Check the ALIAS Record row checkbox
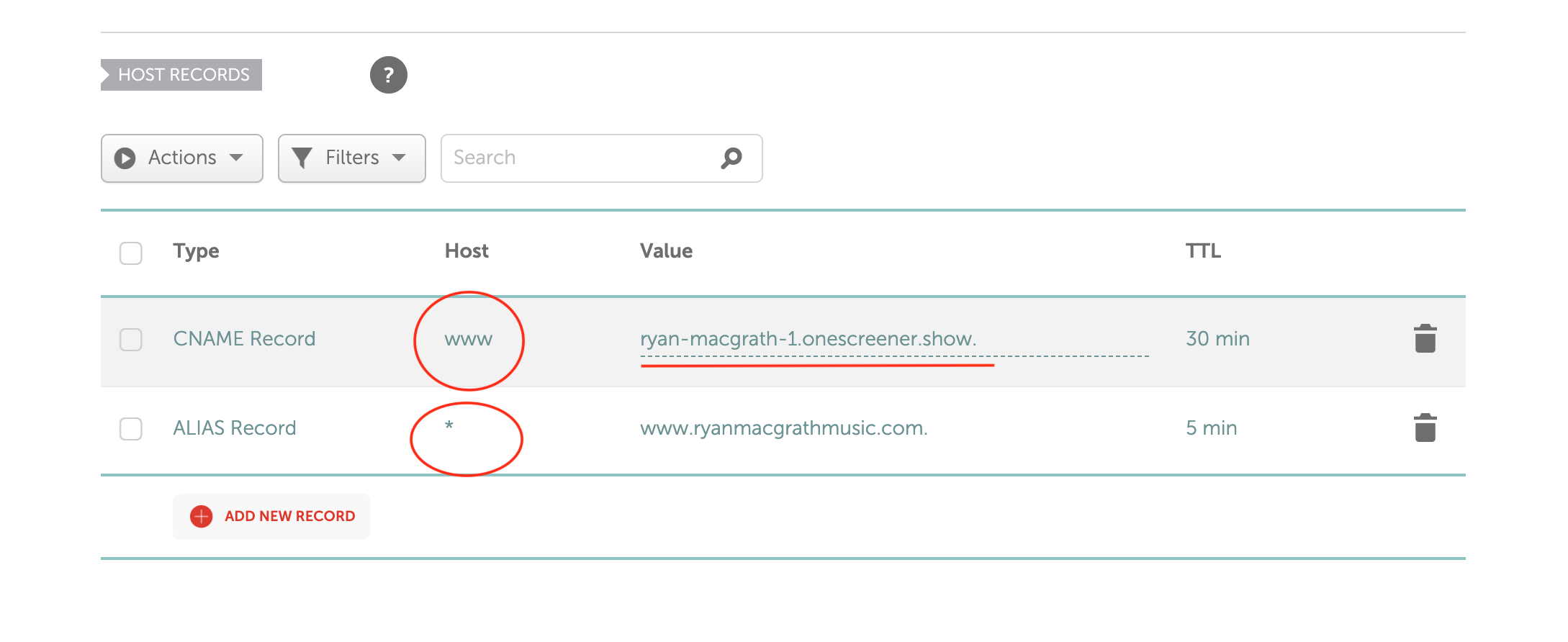The height and width of the screenshot is (642, 1568). tap(131, 429)
